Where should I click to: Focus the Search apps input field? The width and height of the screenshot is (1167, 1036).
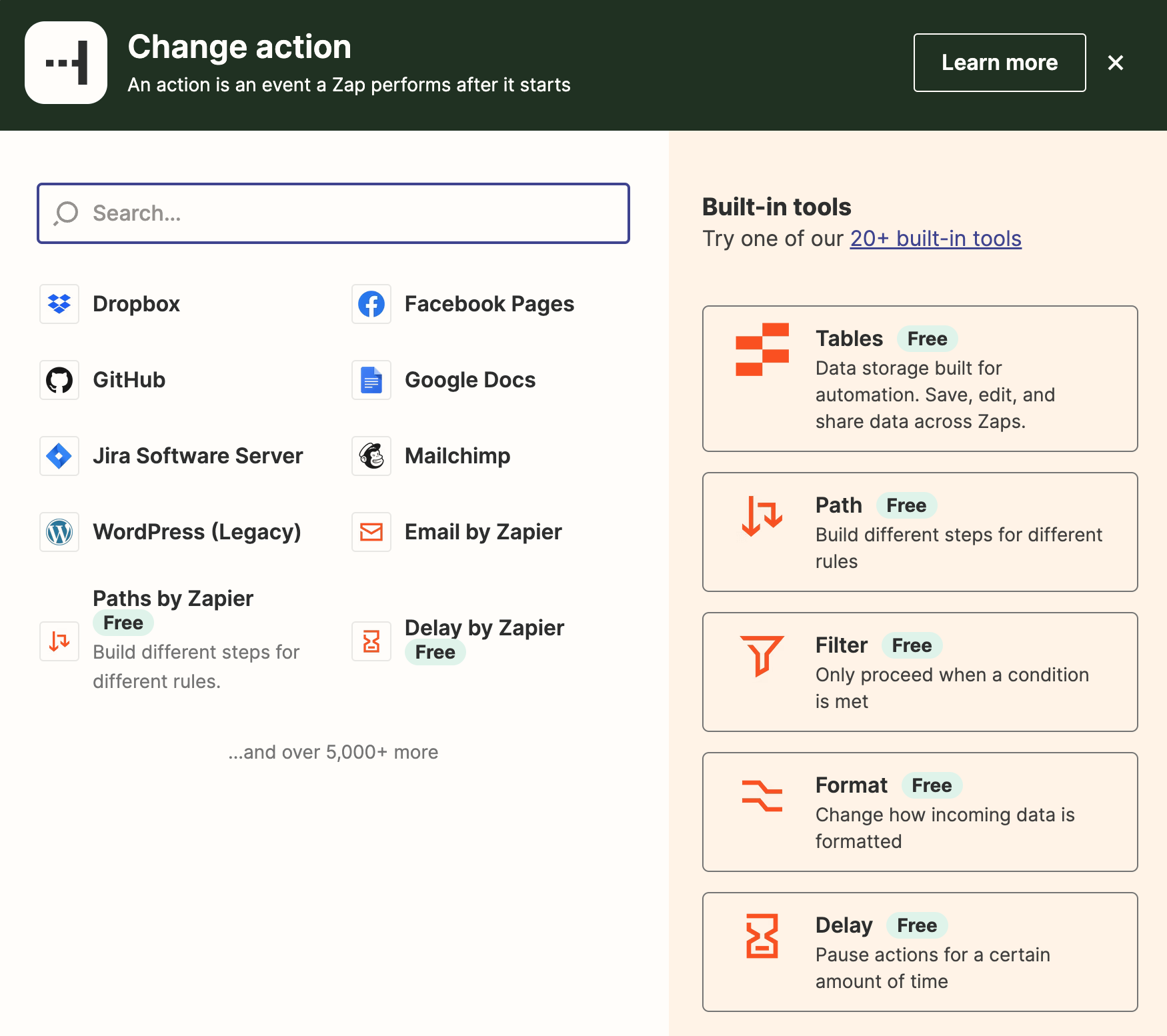[333, 213]
